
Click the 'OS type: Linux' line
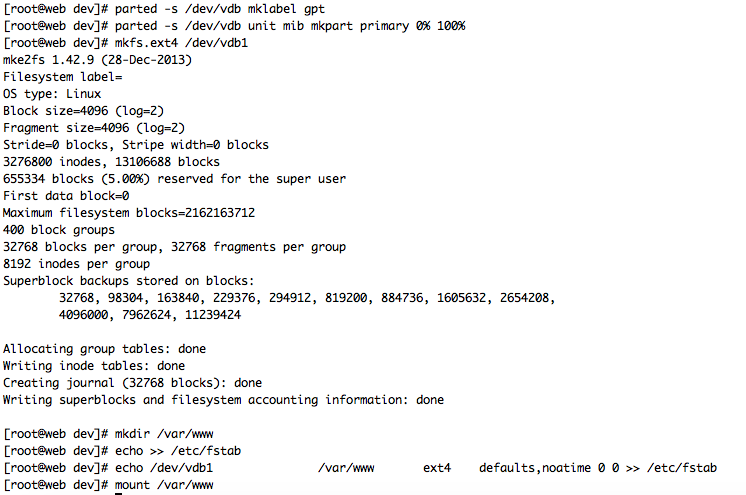[x=52, y=94]
